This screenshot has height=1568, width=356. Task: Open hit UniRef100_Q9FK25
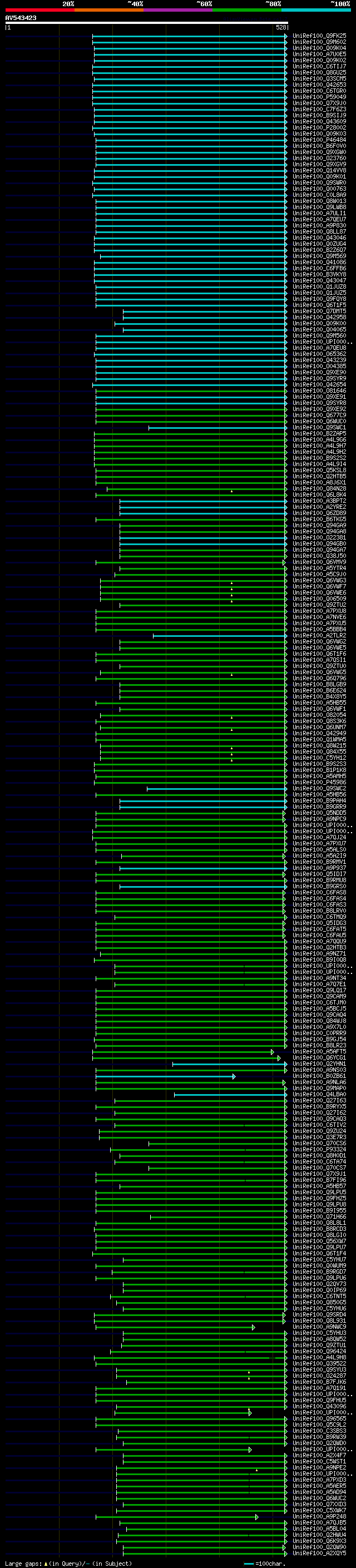[x=319, y=36]
